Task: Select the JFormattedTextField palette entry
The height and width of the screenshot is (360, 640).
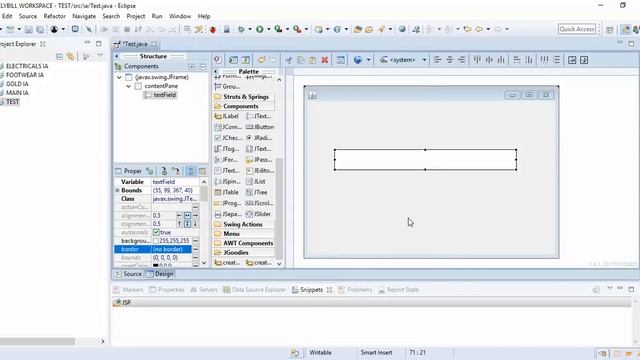Action: pos(226,160)
